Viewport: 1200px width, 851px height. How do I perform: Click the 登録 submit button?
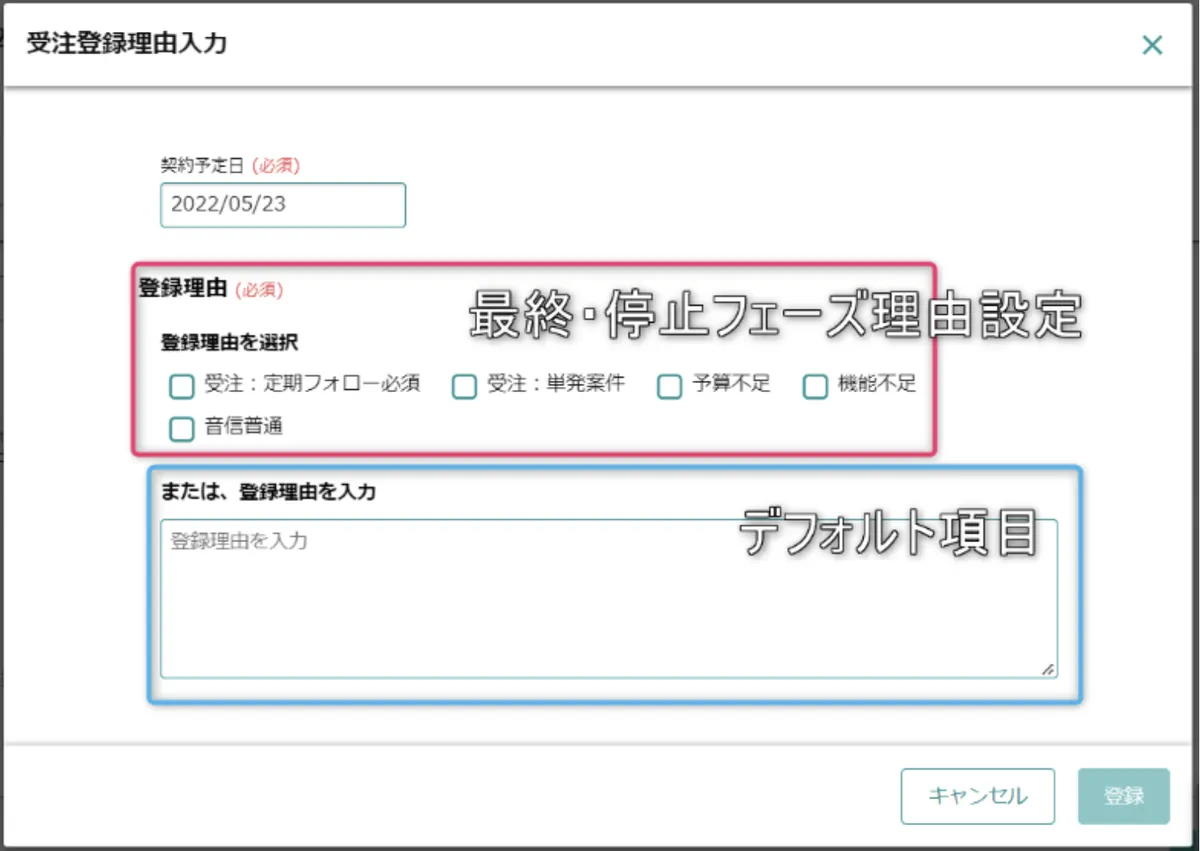click(x=1123, y=796)
